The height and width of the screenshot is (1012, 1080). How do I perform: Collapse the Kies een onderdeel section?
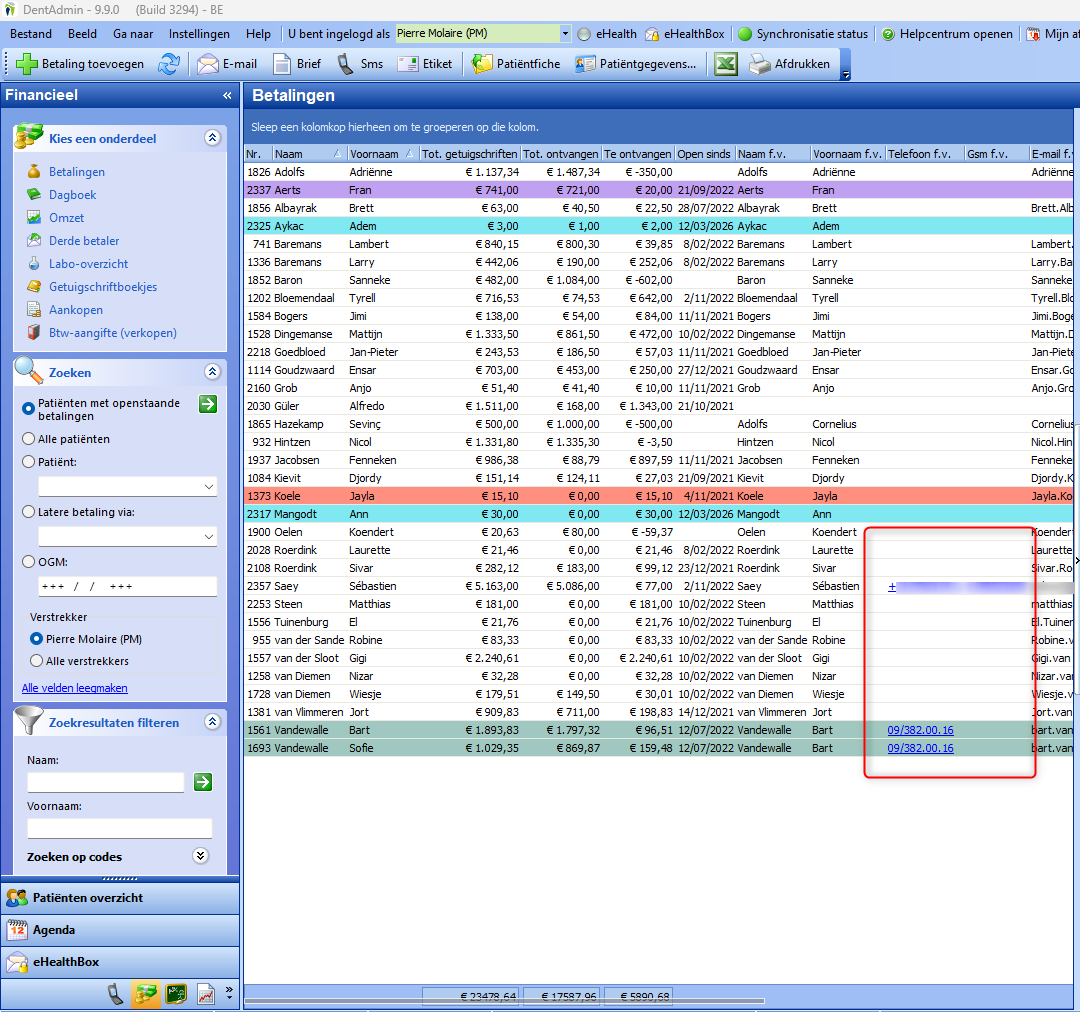(x=212, y=138)
